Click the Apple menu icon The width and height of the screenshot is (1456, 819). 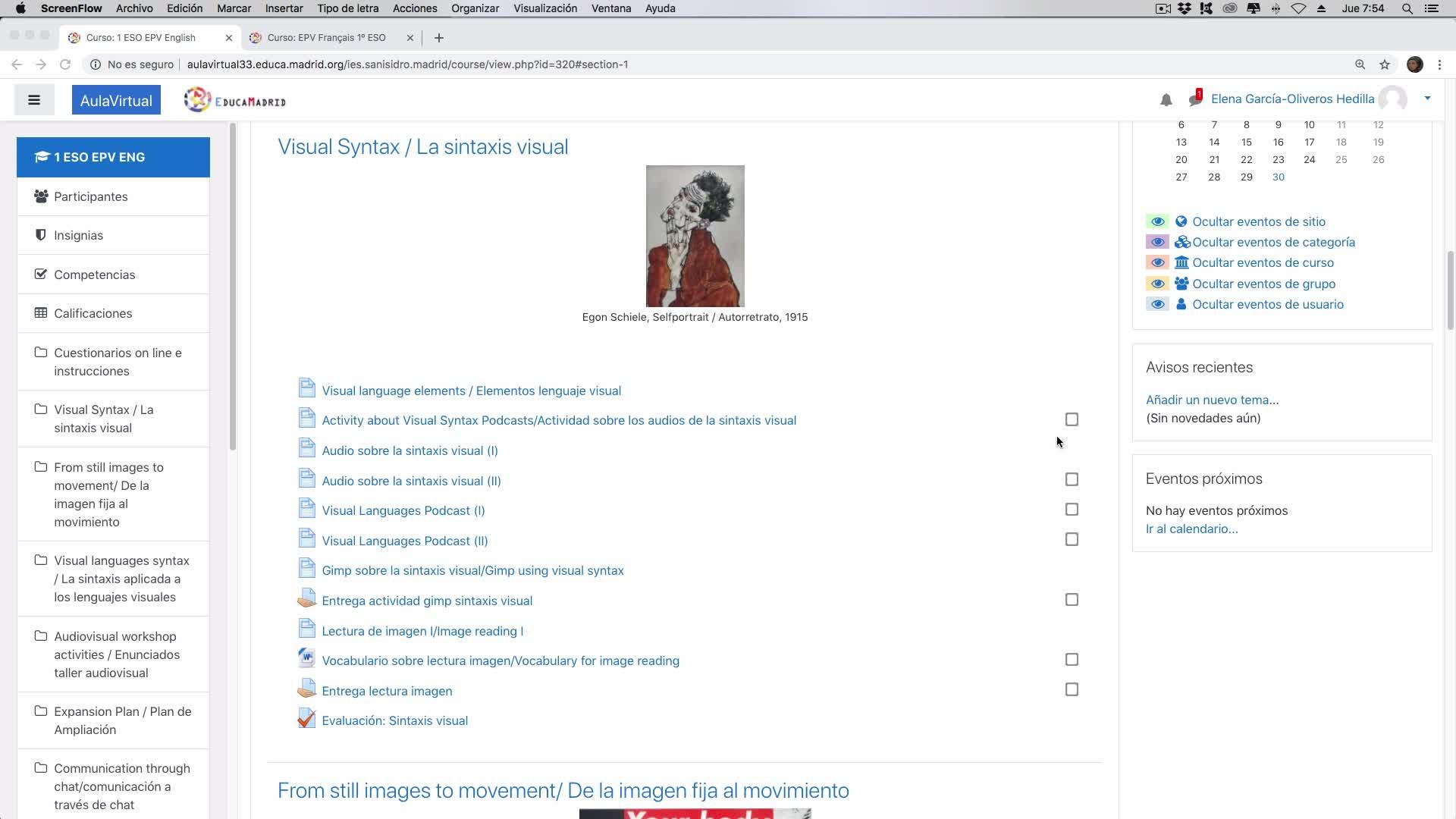pos(20,8)
